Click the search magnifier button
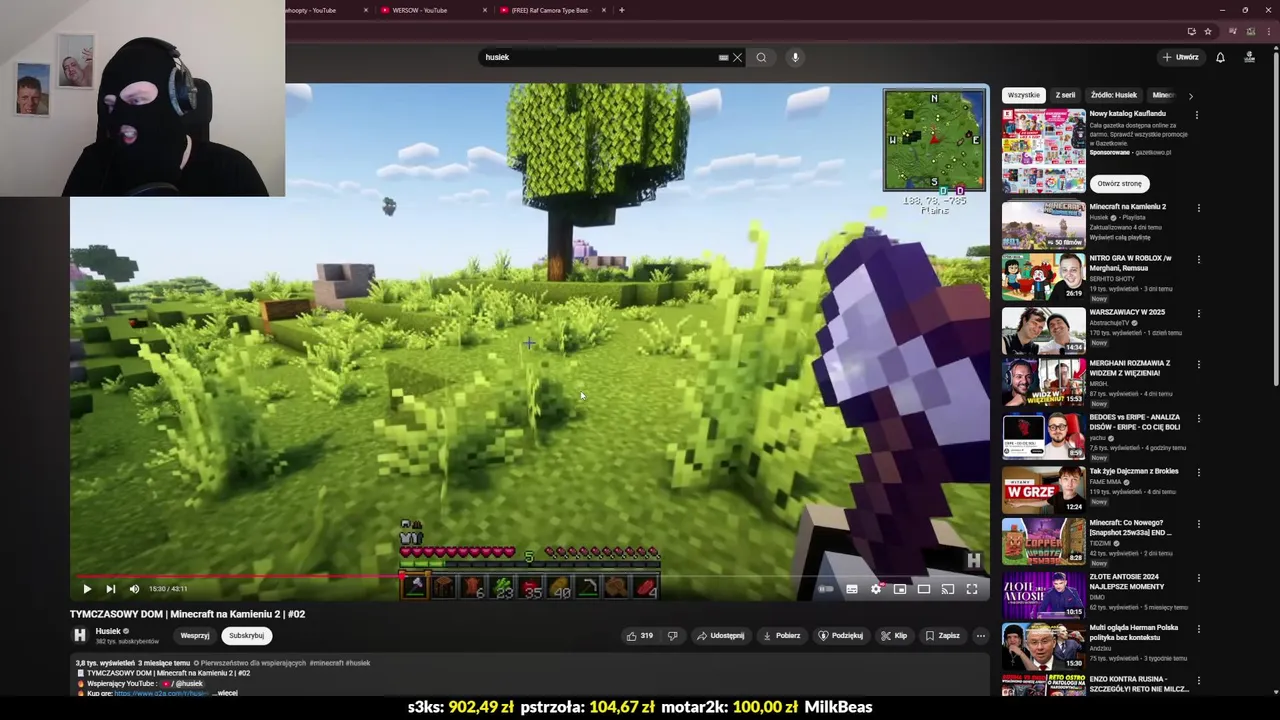This screenshot has height=720, width=1280. point(761,57)
